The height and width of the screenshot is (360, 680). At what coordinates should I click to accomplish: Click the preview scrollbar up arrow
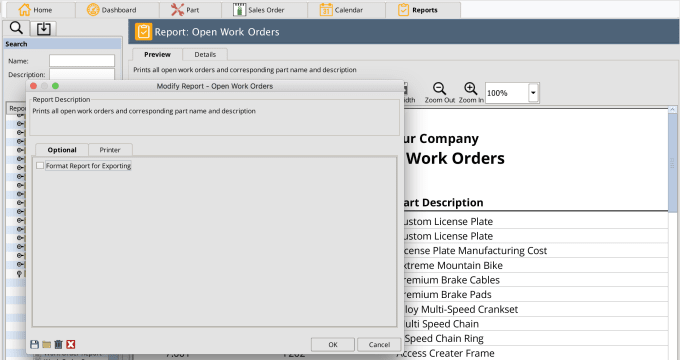tap(673, 110)
